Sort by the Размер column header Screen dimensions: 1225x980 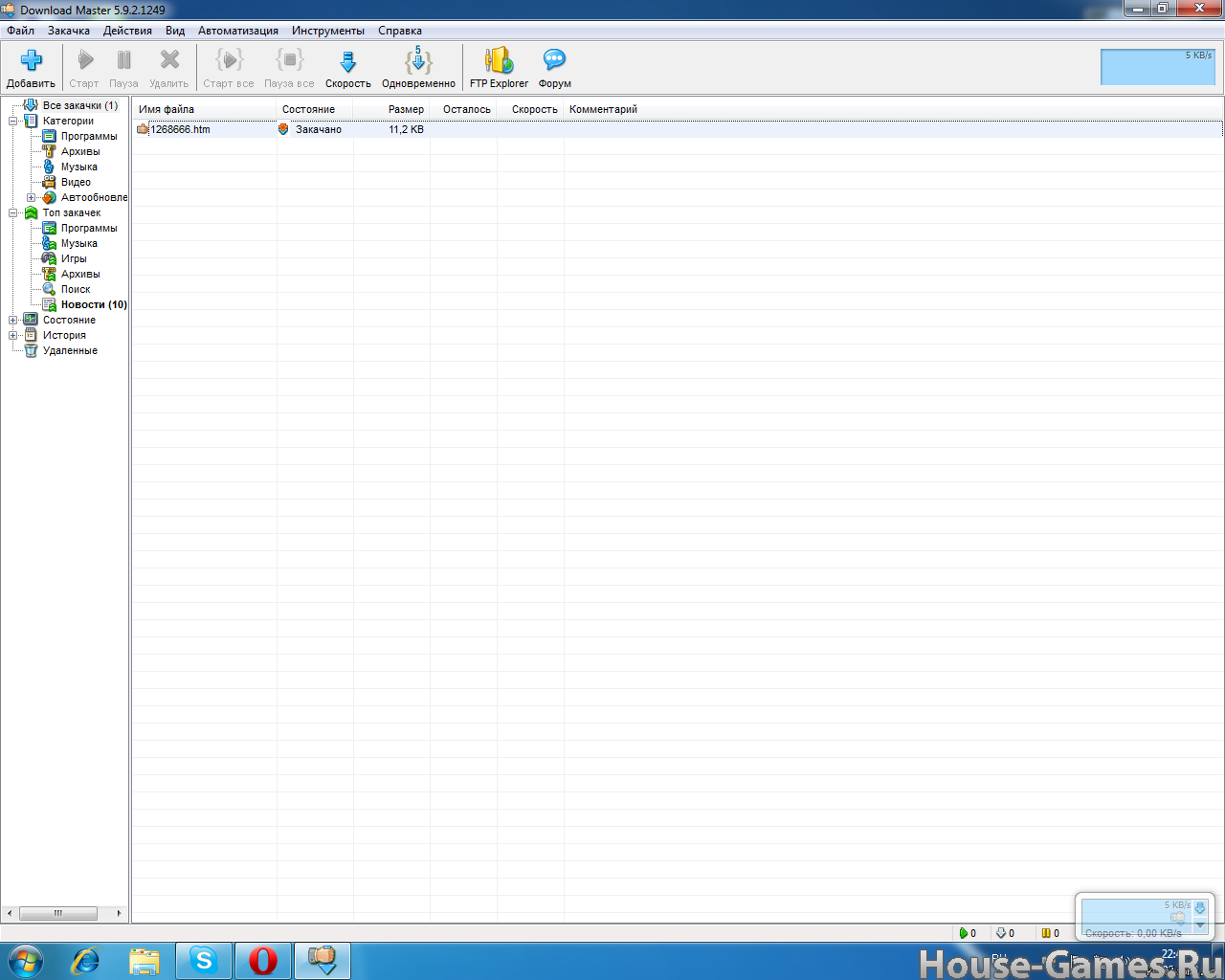tap(391, 109)
